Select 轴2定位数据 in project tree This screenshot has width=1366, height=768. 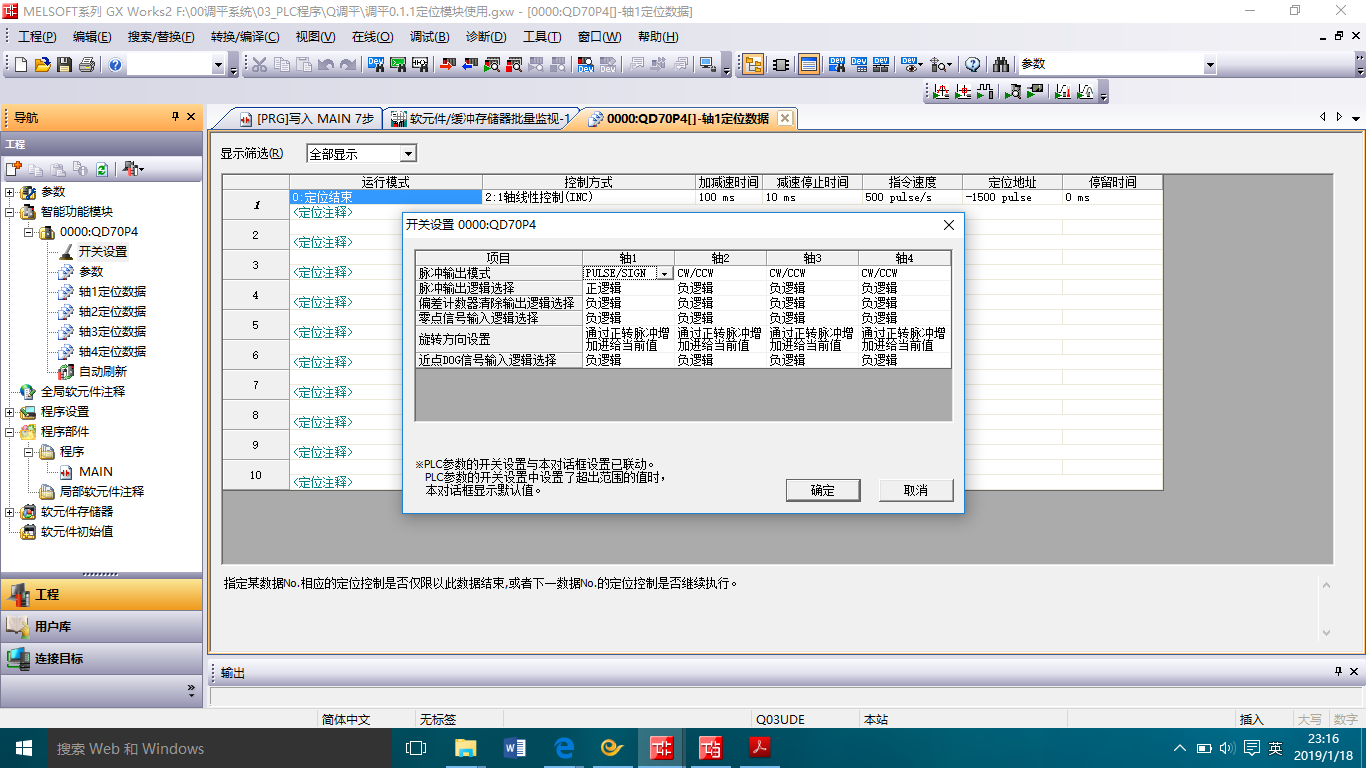point(112,312)
